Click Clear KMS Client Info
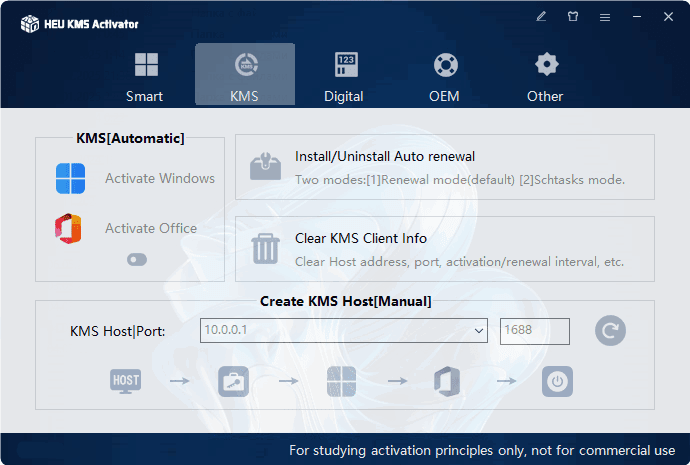Image resolution: width=690 pixels, height=465 pixels. (361, 238)
